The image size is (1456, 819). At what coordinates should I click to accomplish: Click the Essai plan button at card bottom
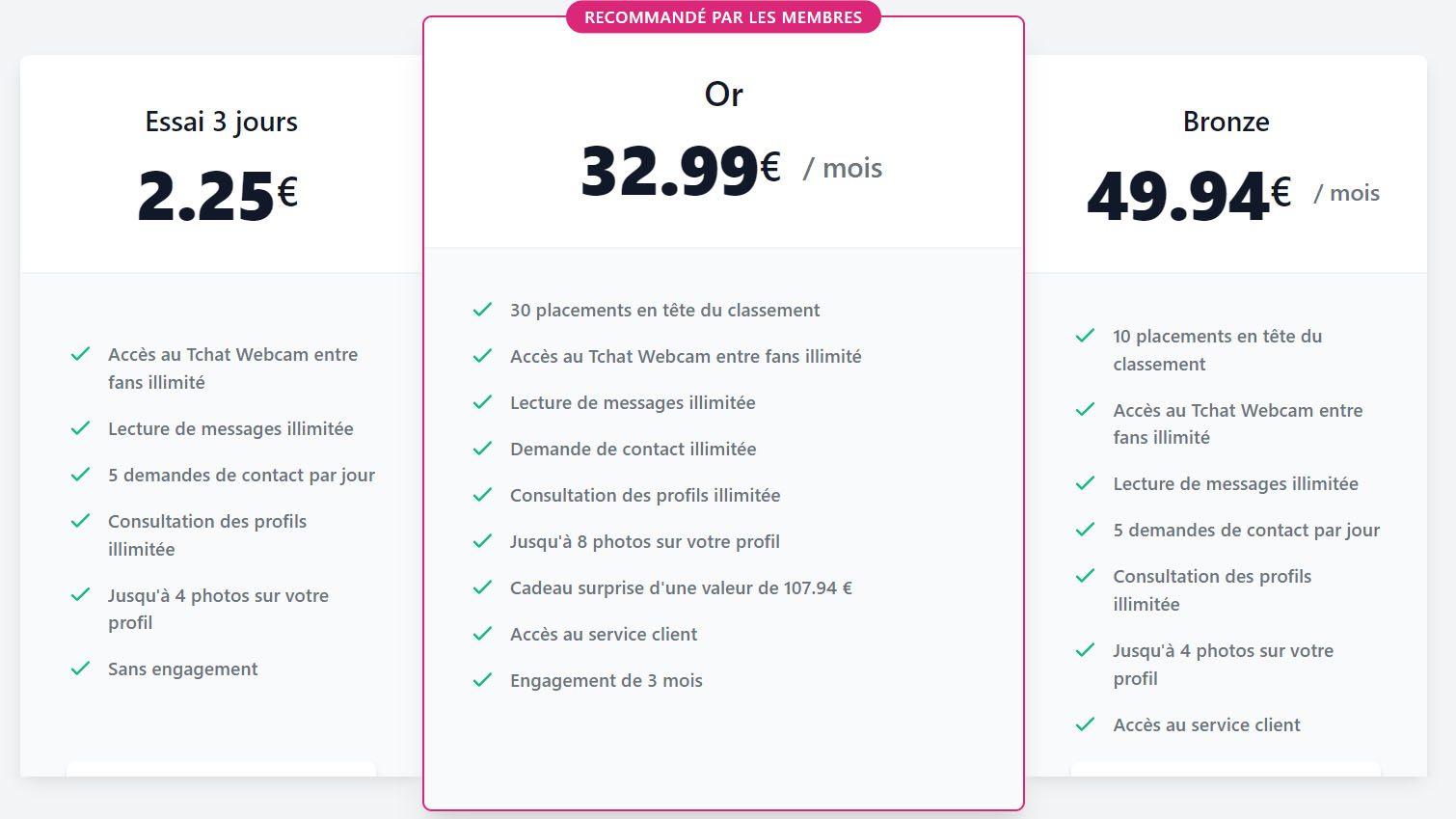coord(221,769)
